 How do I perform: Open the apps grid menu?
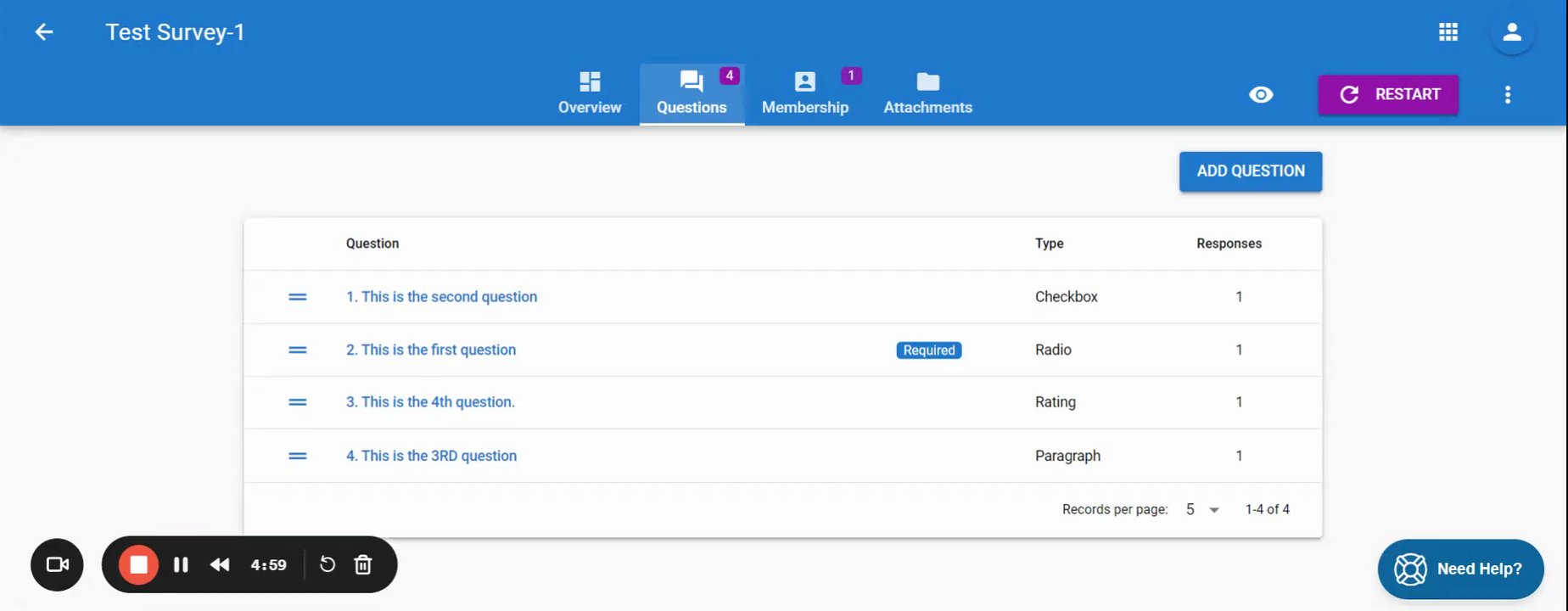[x=1448, y=32]
